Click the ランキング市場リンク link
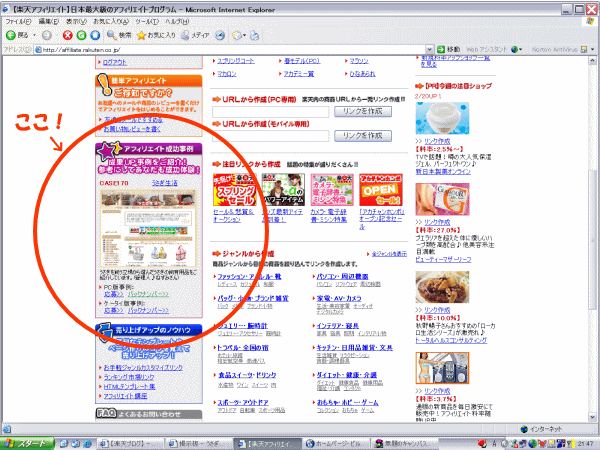Image resolution: width=600 pixels, height=450 pixels. click(x=129, y=377)
